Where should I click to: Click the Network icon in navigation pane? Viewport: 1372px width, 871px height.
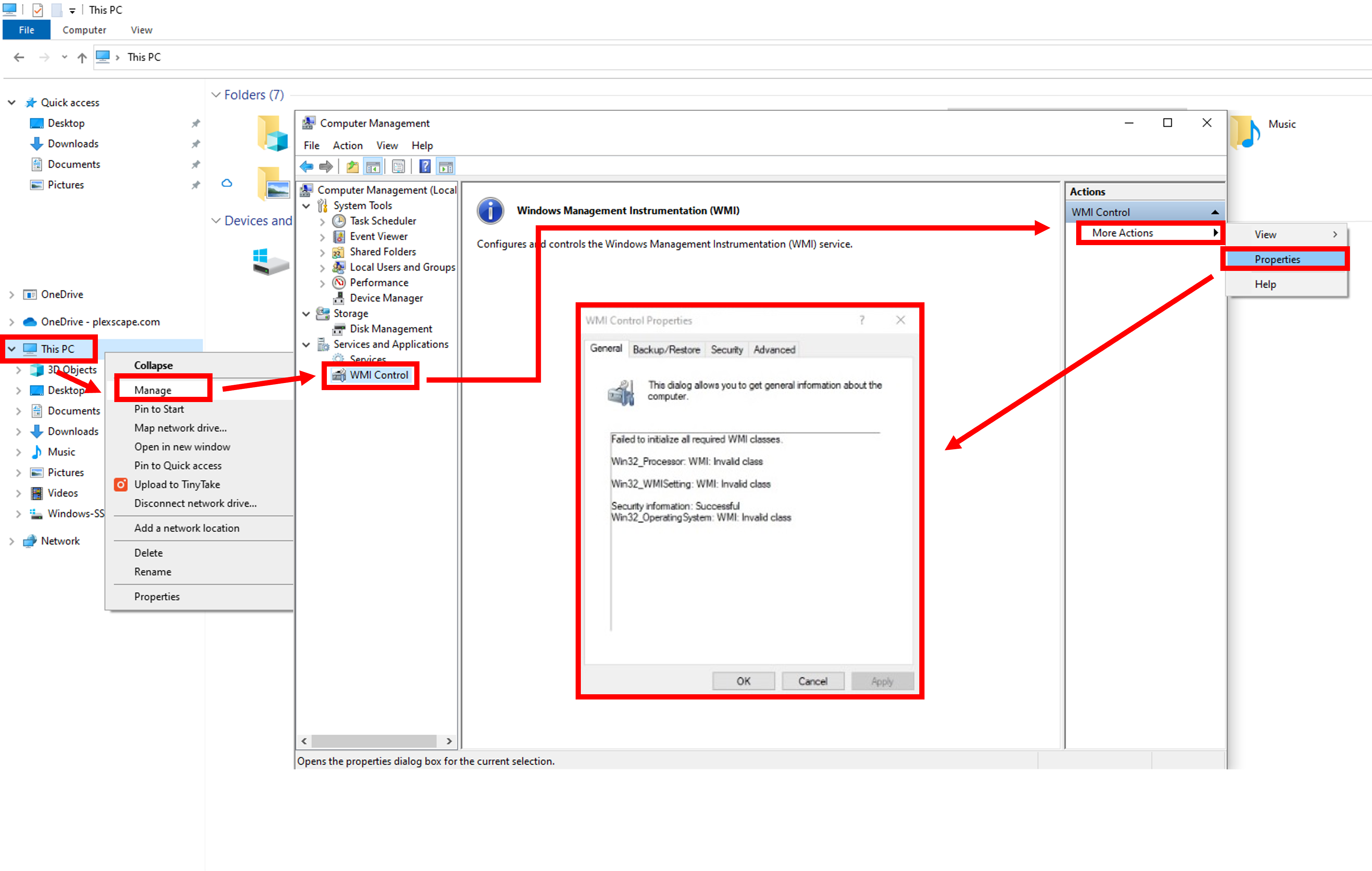pyautogui.click(x=30, y=541)
